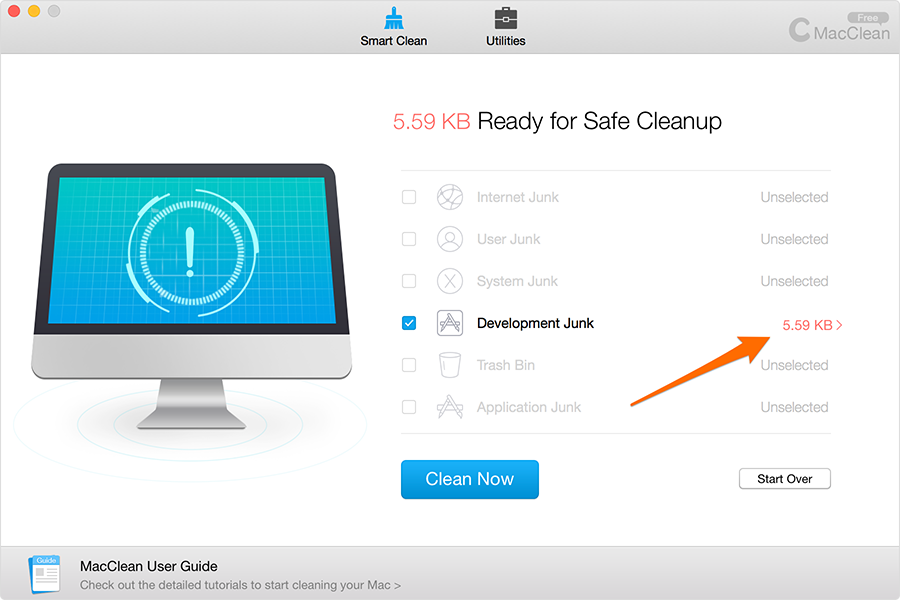900x600 pixels.
Task: Check the System Junk checkbox
Action: 409,281
